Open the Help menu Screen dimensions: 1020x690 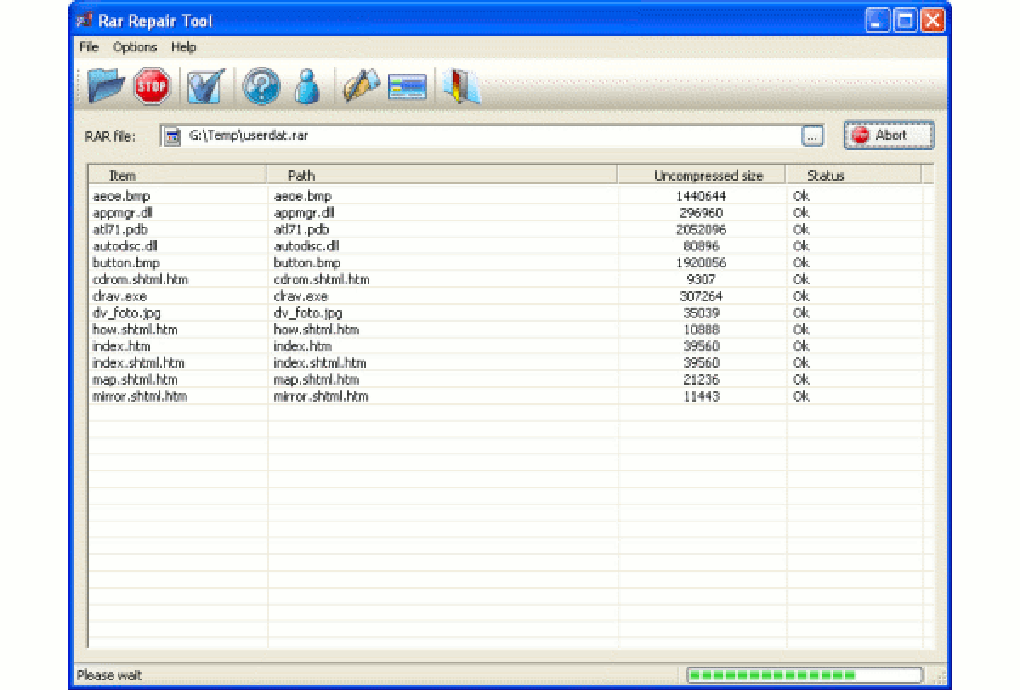[183, 47]
